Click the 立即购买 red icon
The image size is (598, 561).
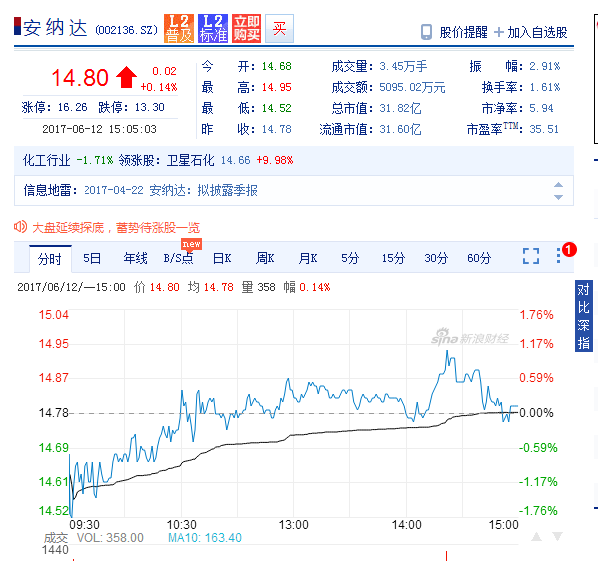tap(246, 28)
